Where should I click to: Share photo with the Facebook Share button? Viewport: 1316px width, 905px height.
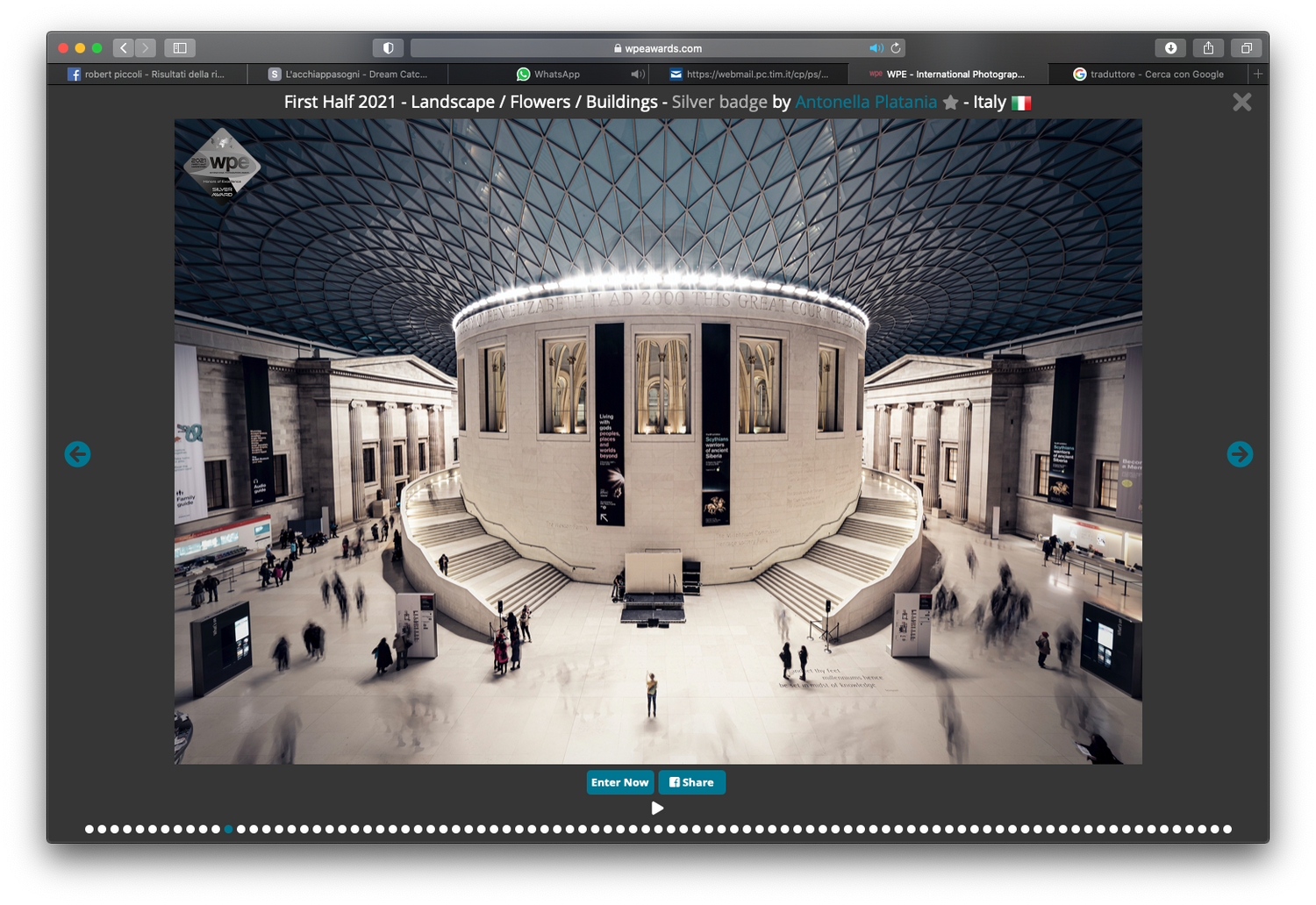(691, 782)
